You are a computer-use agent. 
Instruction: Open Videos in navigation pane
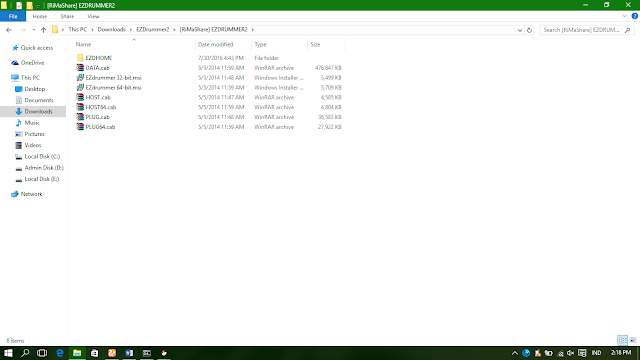coord(33,145)
